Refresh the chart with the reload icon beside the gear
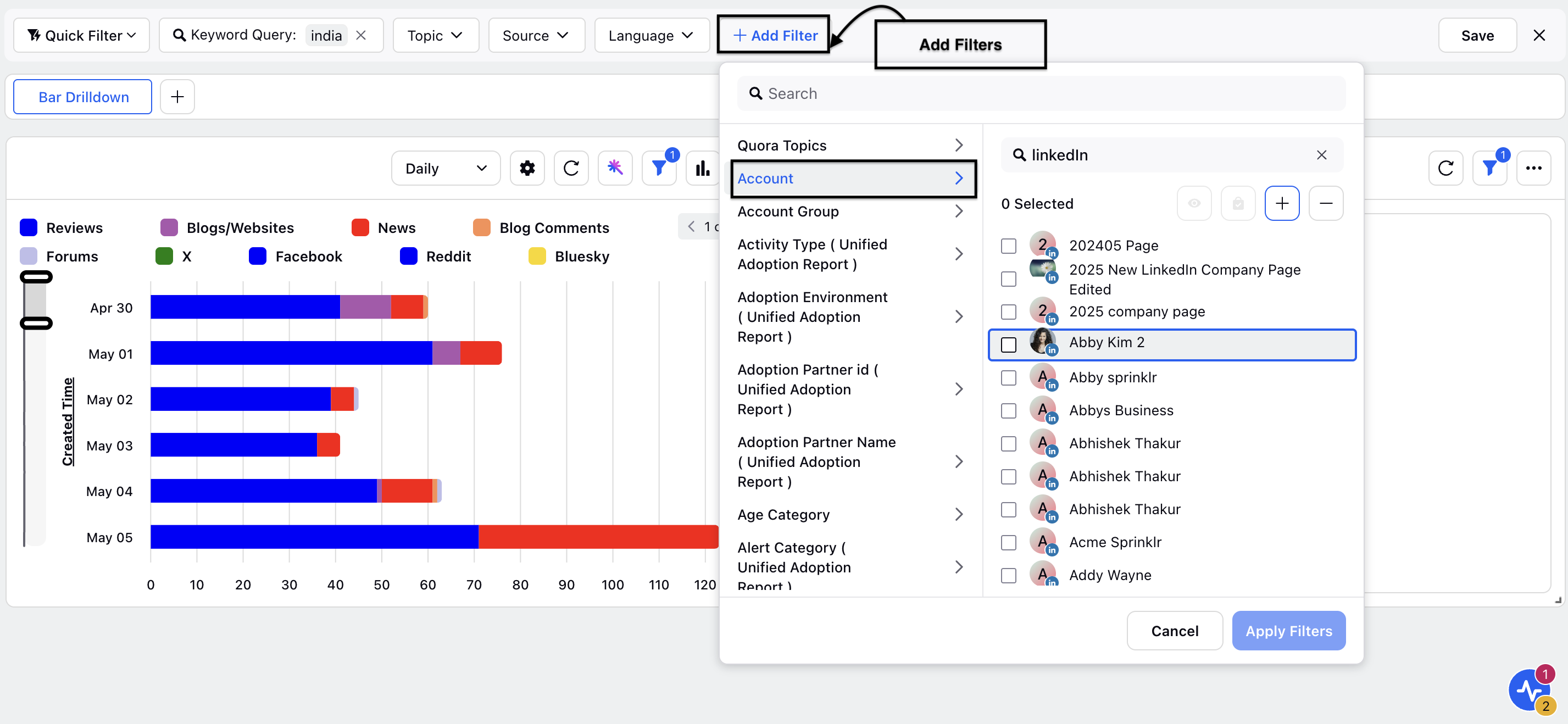 click(x=571, y=168)
